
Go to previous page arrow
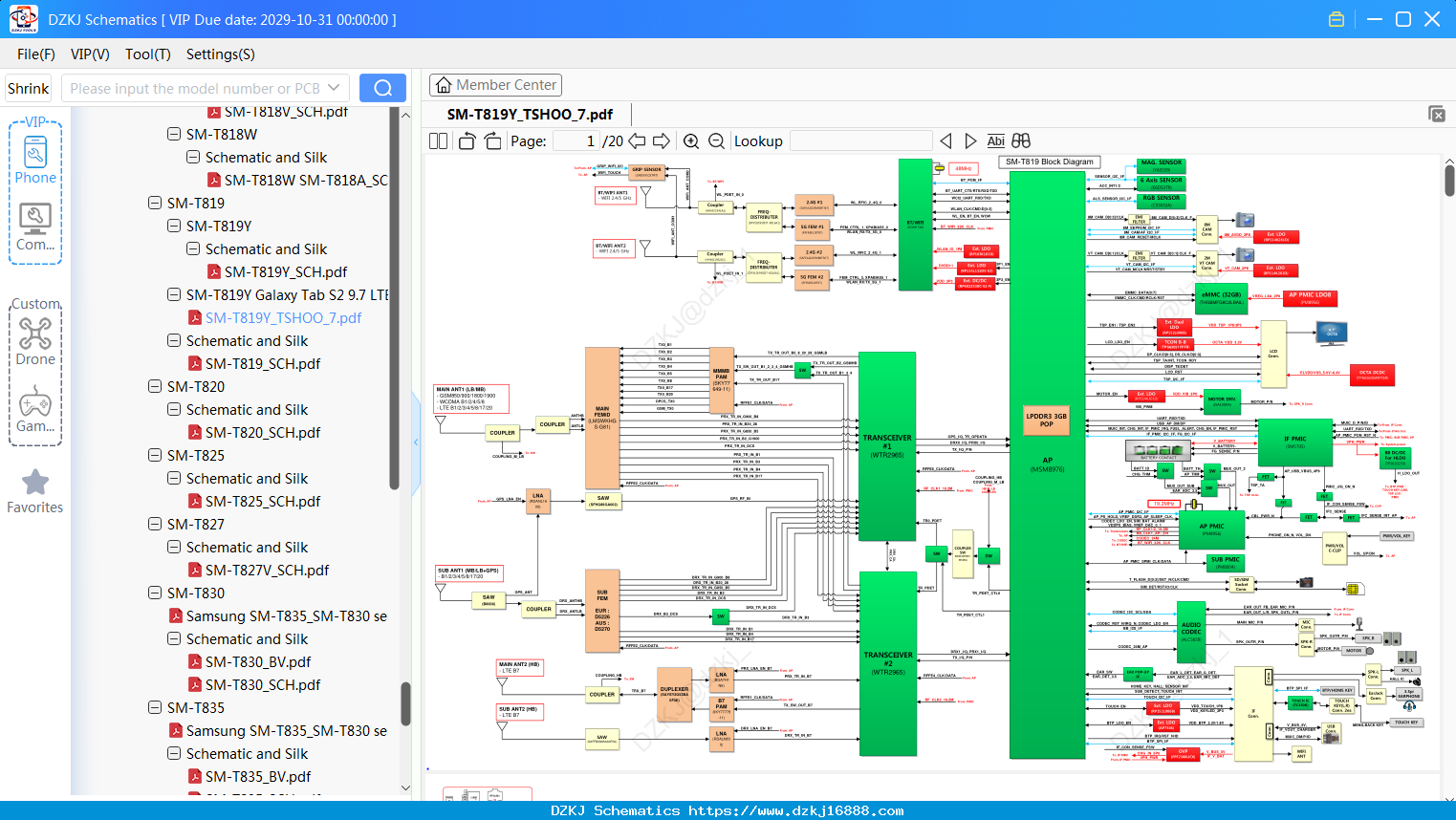point(637,140)
